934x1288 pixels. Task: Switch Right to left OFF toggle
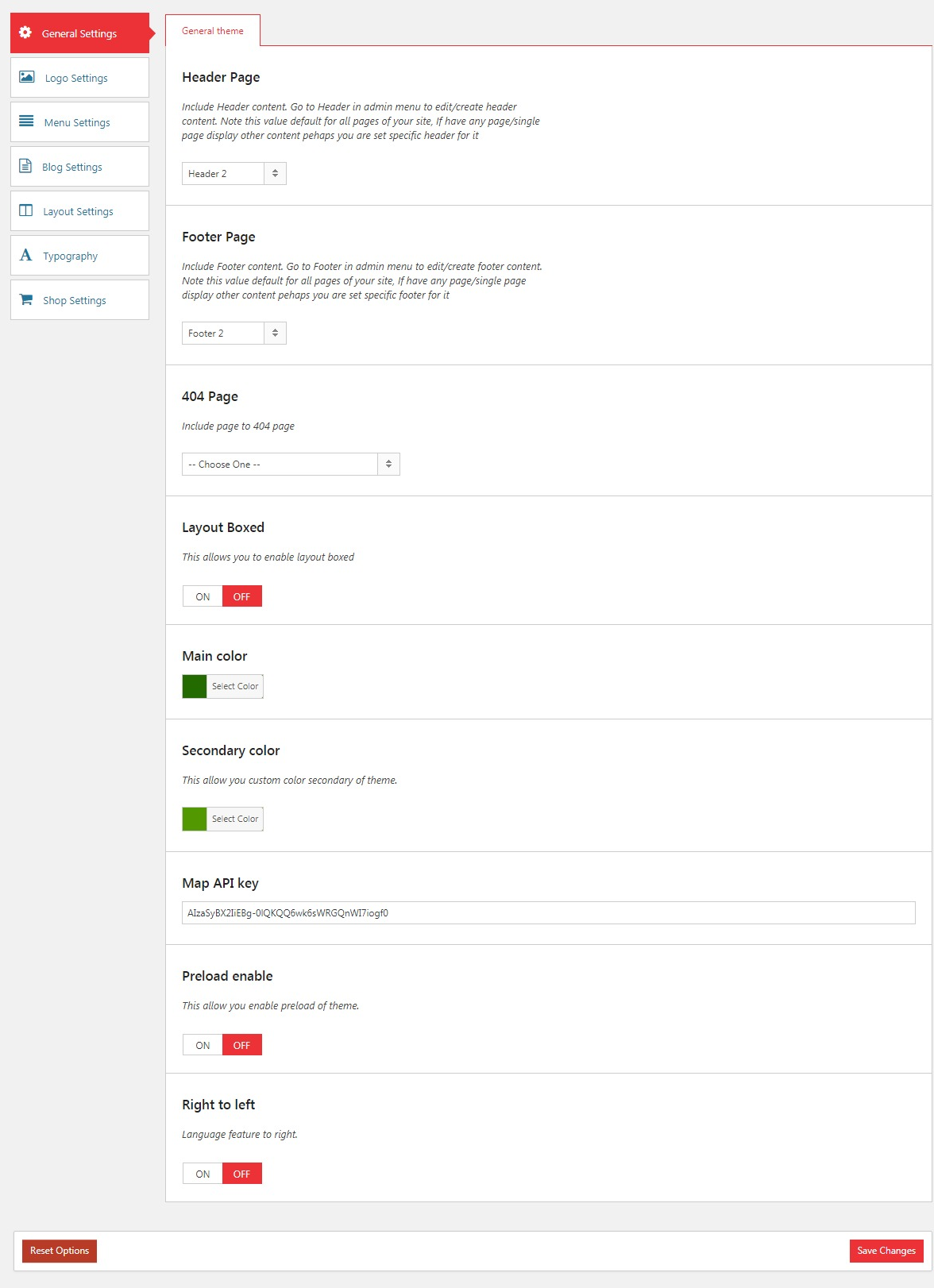pos(242,1174)
